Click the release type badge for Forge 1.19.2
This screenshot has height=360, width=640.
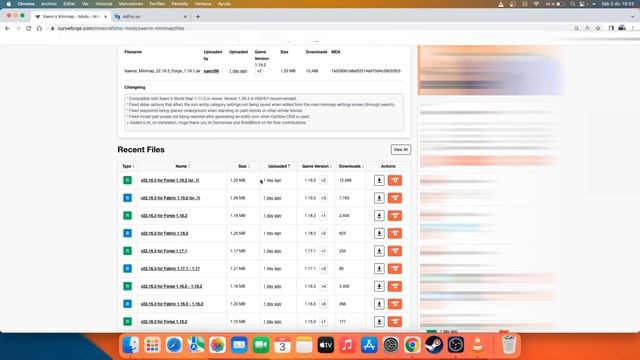[x=127, y=180]
